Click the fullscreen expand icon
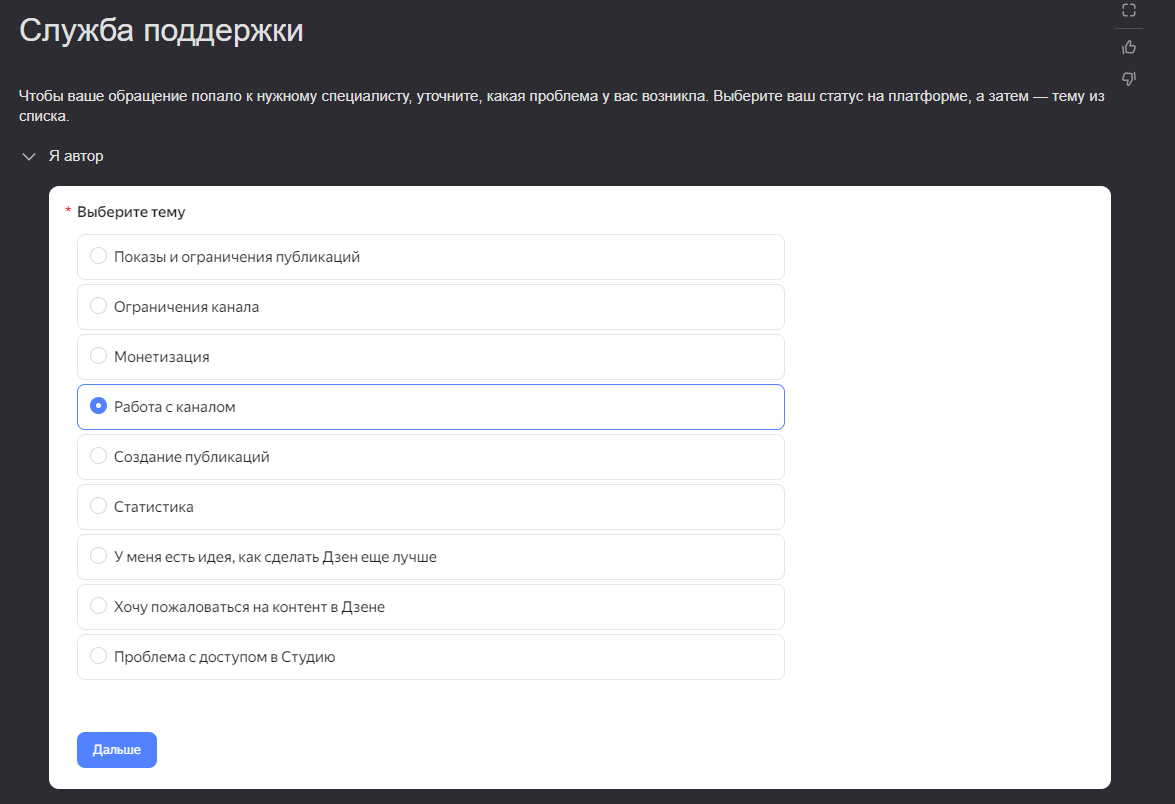This screenshot has height=804, width=1175. (1129, 10)
